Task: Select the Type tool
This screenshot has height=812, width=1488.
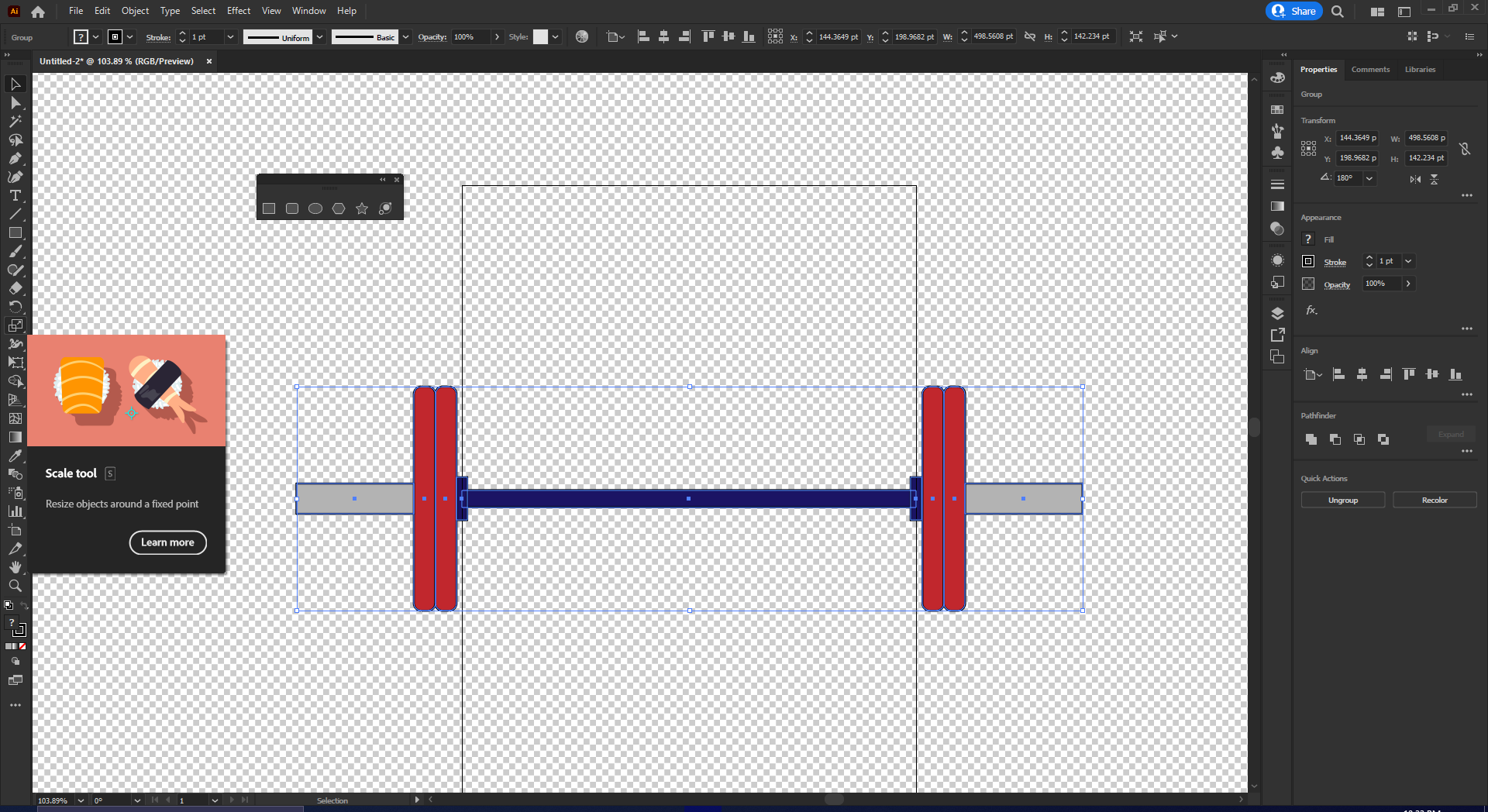Action: [x=15, y=196]
